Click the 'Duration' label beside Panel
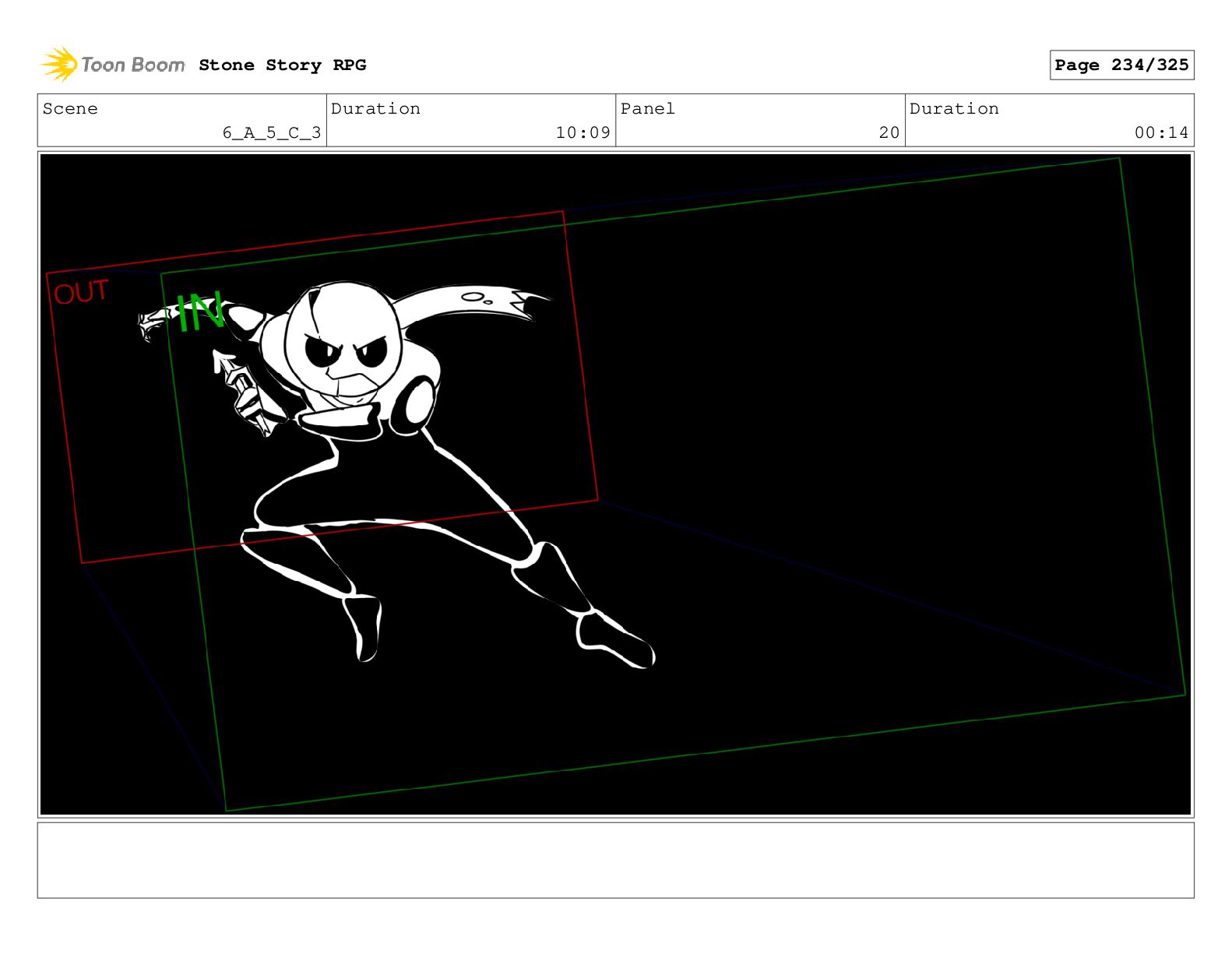 (x=954, y=108)
